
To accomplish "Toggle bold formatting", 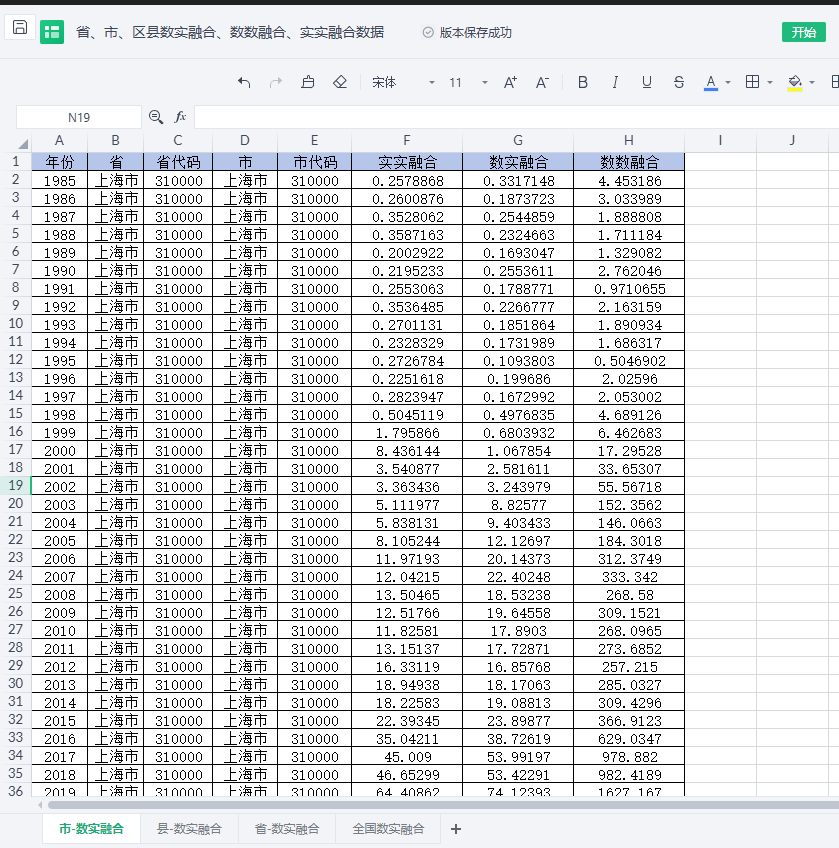I will 583,82.
